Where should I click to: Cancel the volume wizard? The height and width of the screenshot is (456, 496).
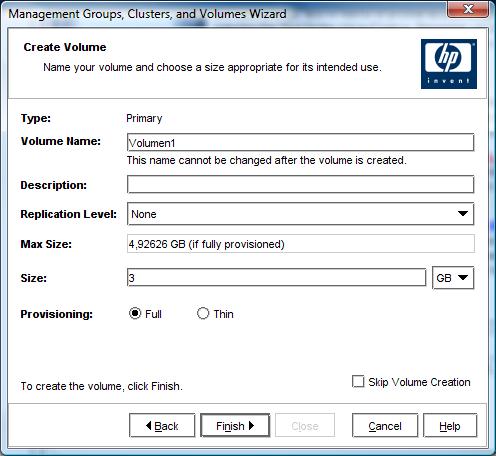(385, 425)
